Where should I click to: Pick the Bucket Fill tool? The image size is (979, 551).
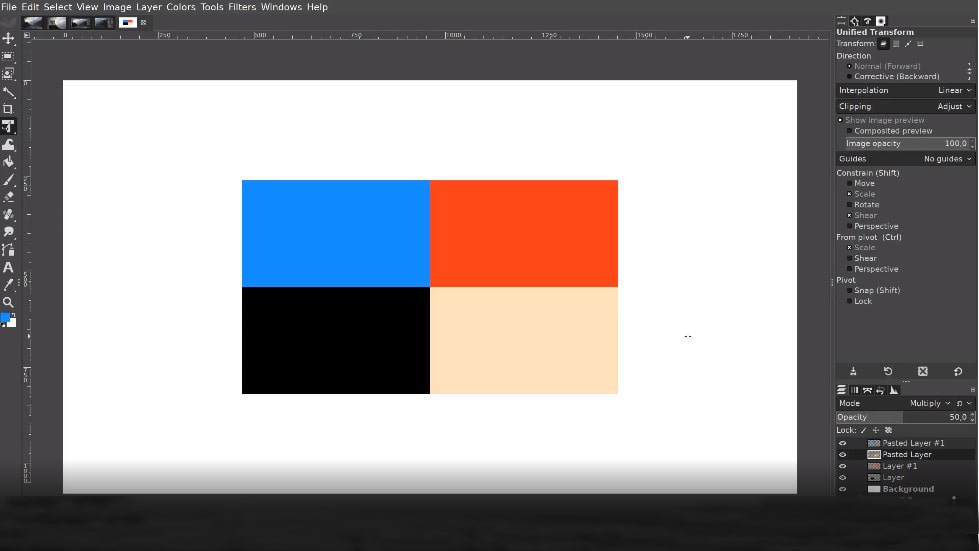tap(8, 162)
